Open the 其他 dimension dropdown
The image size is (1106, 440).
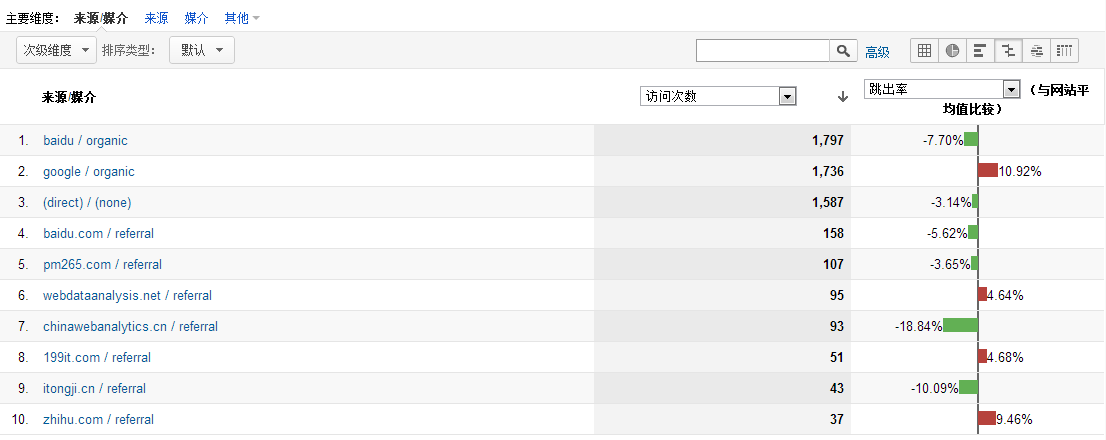coord(242,18)
